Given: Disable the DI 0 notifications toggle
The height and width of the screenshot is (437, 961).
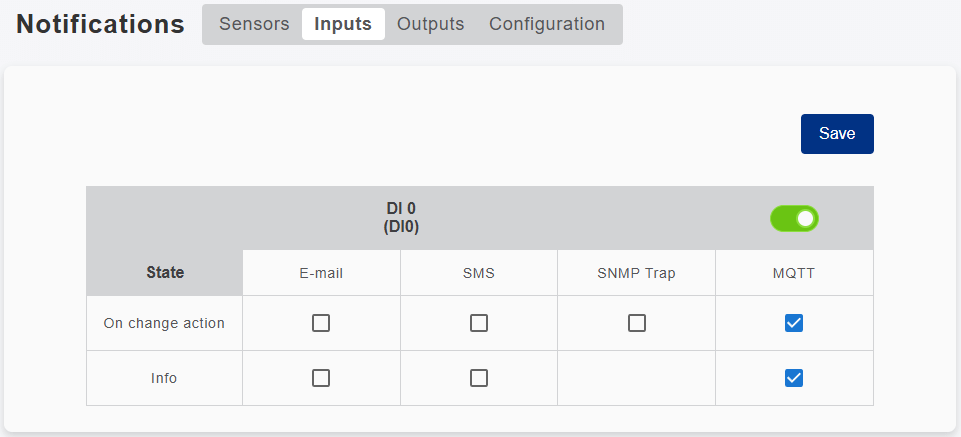Looking at the screenshot, I should (794, 218).
